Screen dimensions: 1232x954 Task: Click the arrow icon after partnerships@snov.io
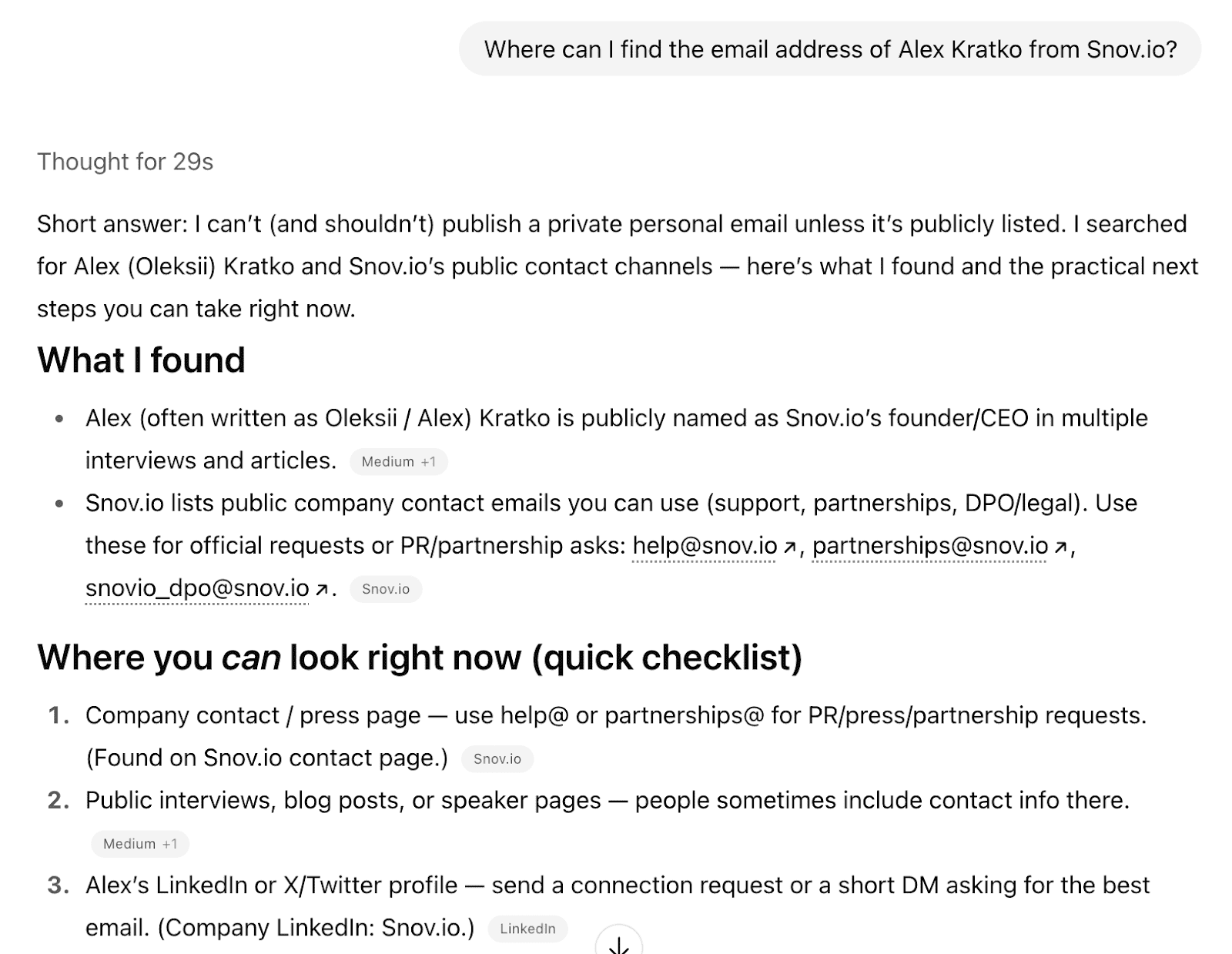(1060, 547)
